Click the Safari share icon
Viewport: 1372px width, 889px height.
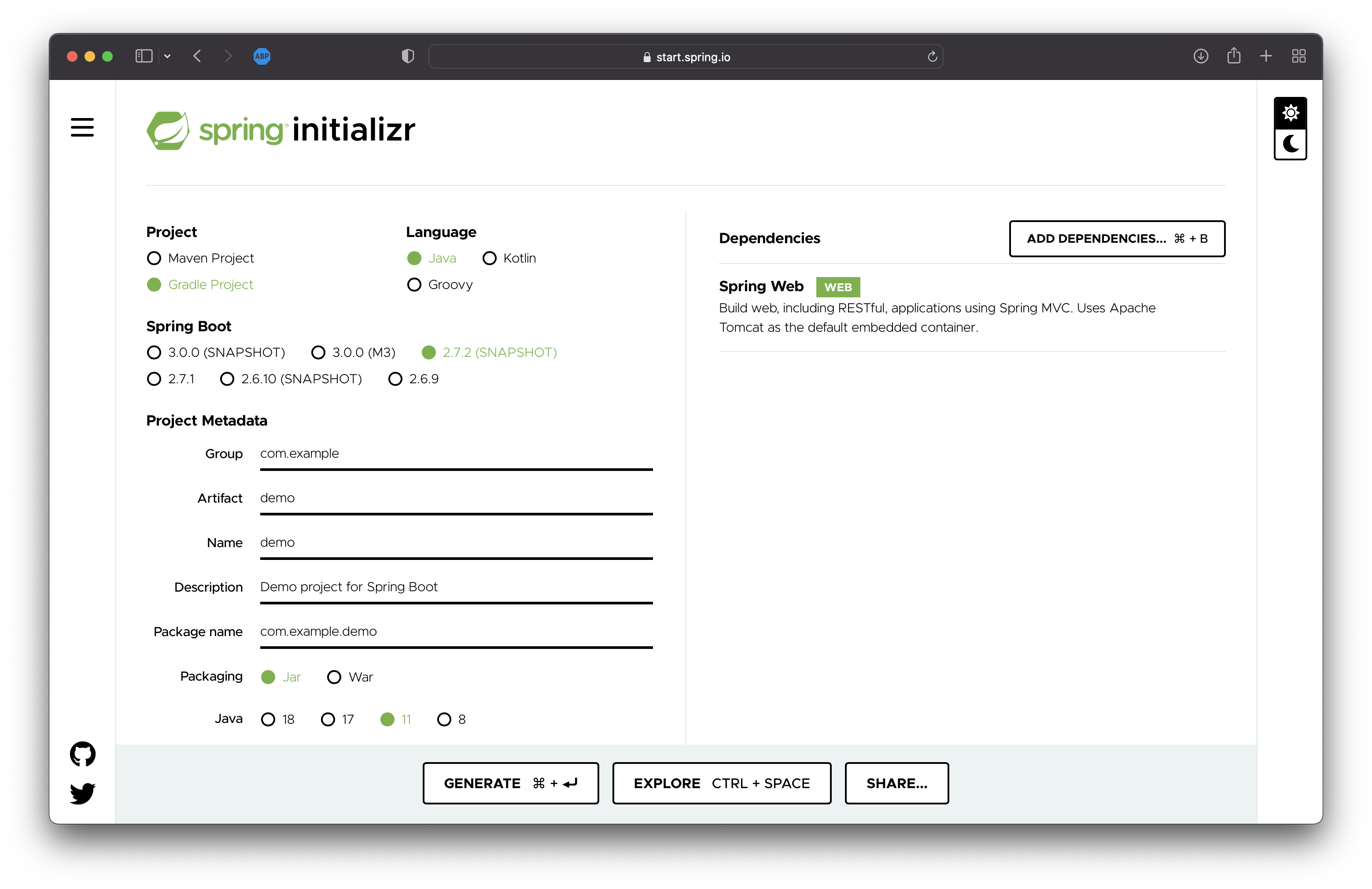tap(1233, 56)
